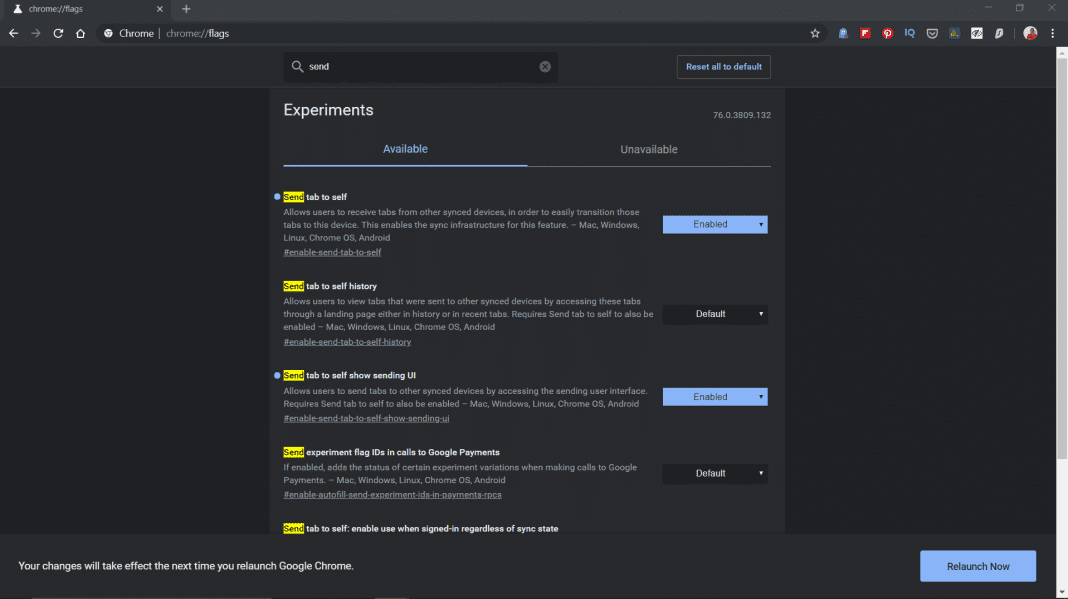Switch to the Available tab
Viewport: 1068px width, 599px height.
point(405,149)
